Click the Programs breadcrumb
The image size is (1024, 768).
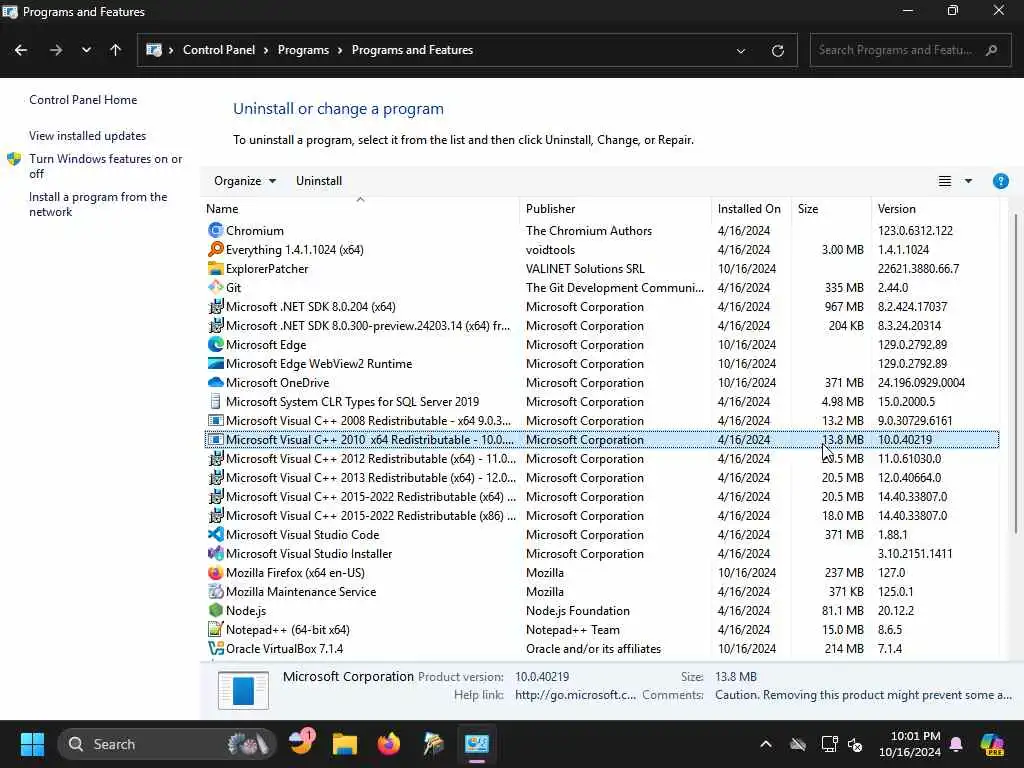click(x=303, y=50)
